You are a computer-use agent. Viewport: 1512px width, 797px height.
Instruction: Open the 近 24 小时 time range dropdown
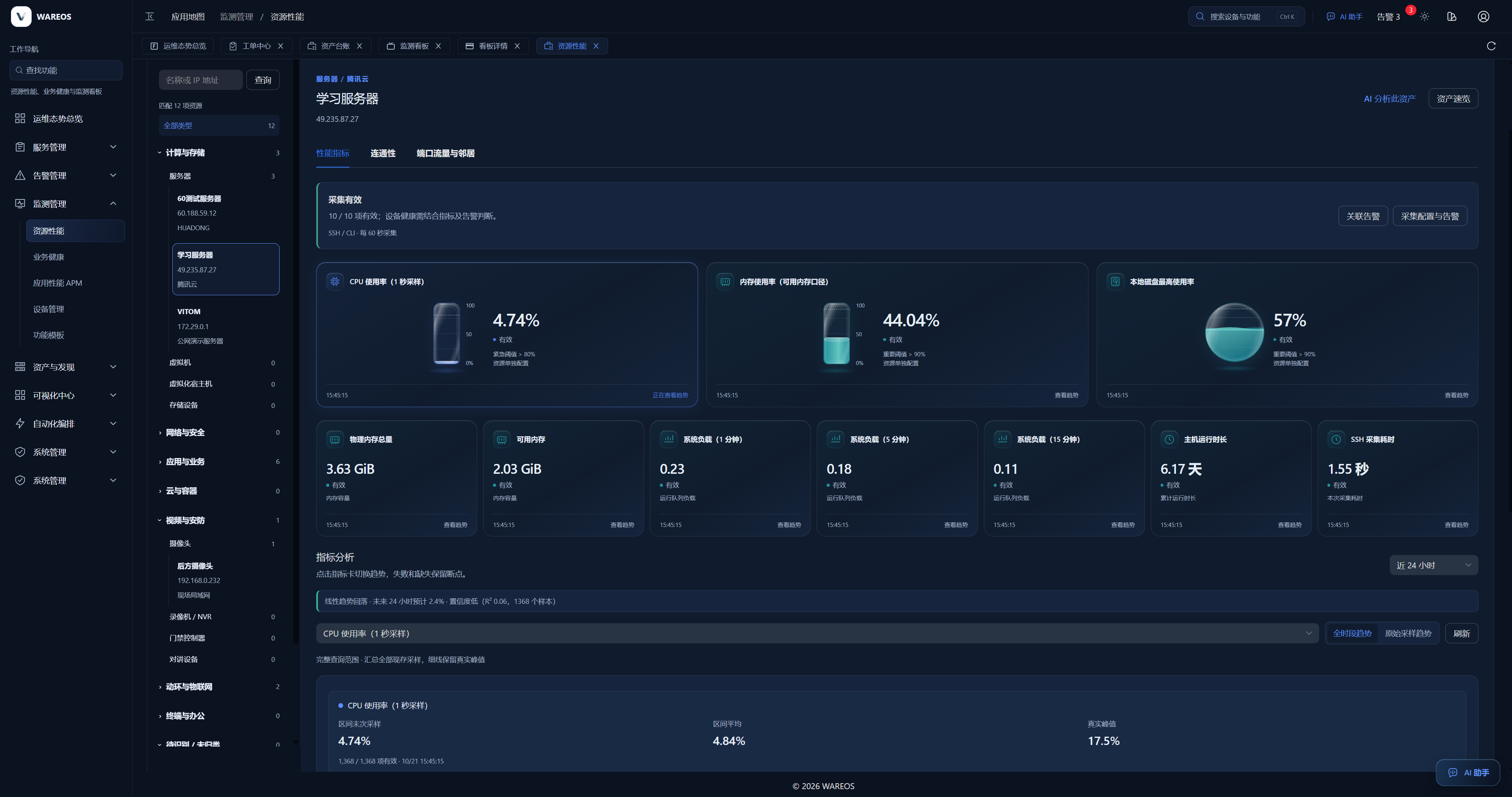pyautogui.click(x=1434, y=565)
